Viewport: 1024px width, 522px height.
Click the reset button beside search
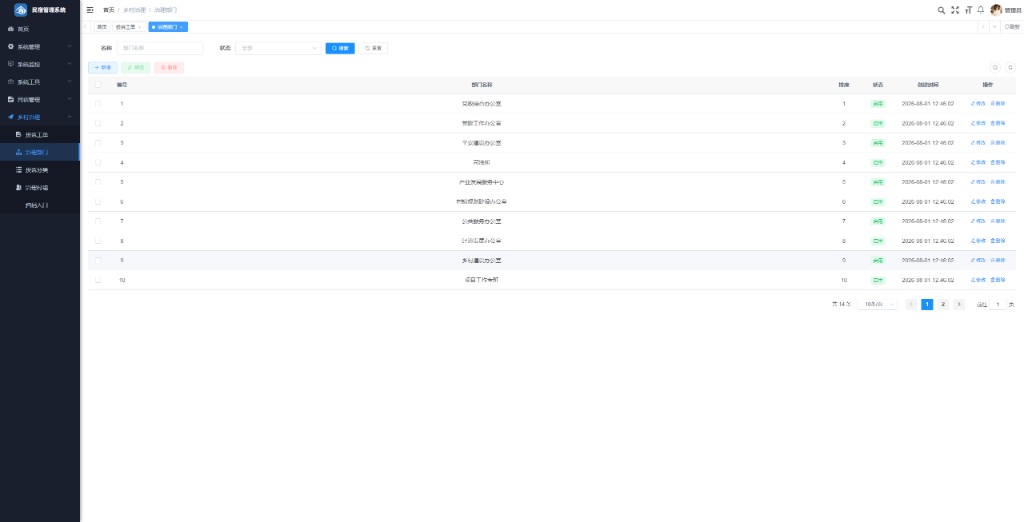373,48
